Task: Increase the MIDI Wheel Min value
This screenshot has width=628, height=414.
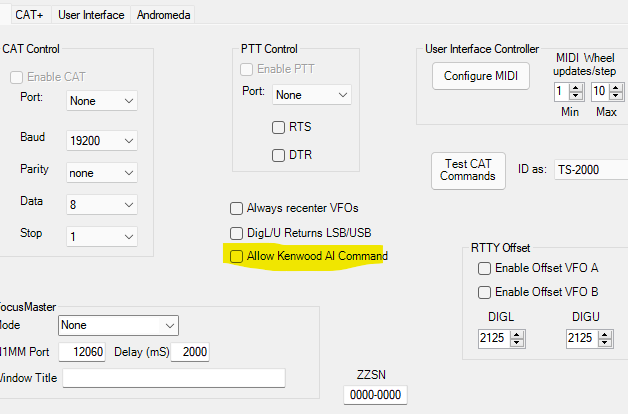Action: [575, 86]
